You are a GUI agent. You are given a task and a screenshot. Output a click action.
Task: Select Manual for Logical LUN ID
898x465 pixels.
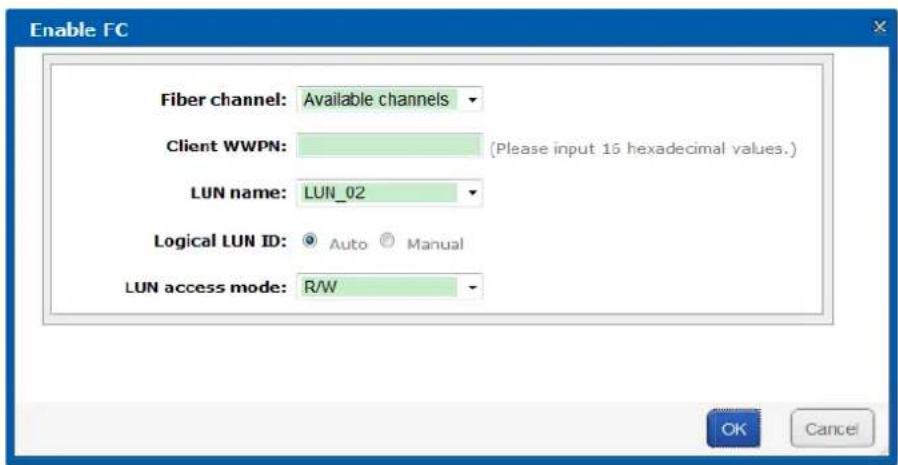tap(388, 241)
